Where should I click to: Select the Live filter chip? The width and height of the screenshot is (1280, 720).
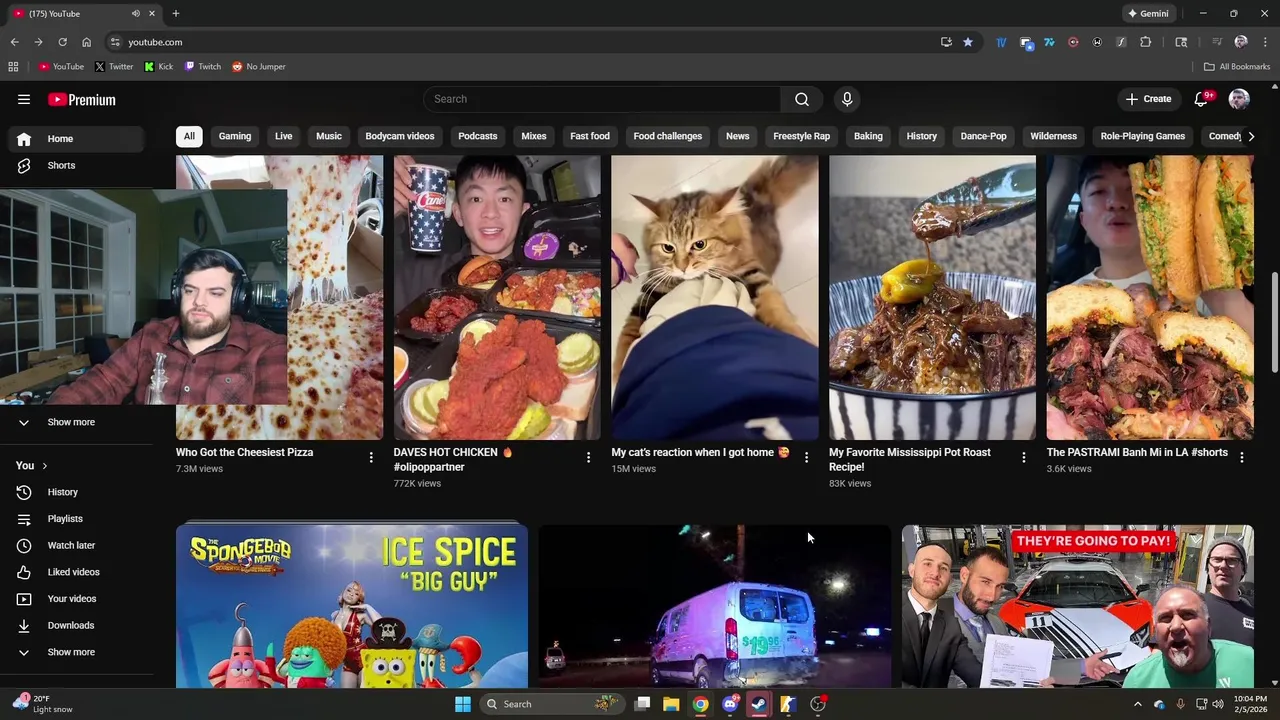tap(284, 136)
